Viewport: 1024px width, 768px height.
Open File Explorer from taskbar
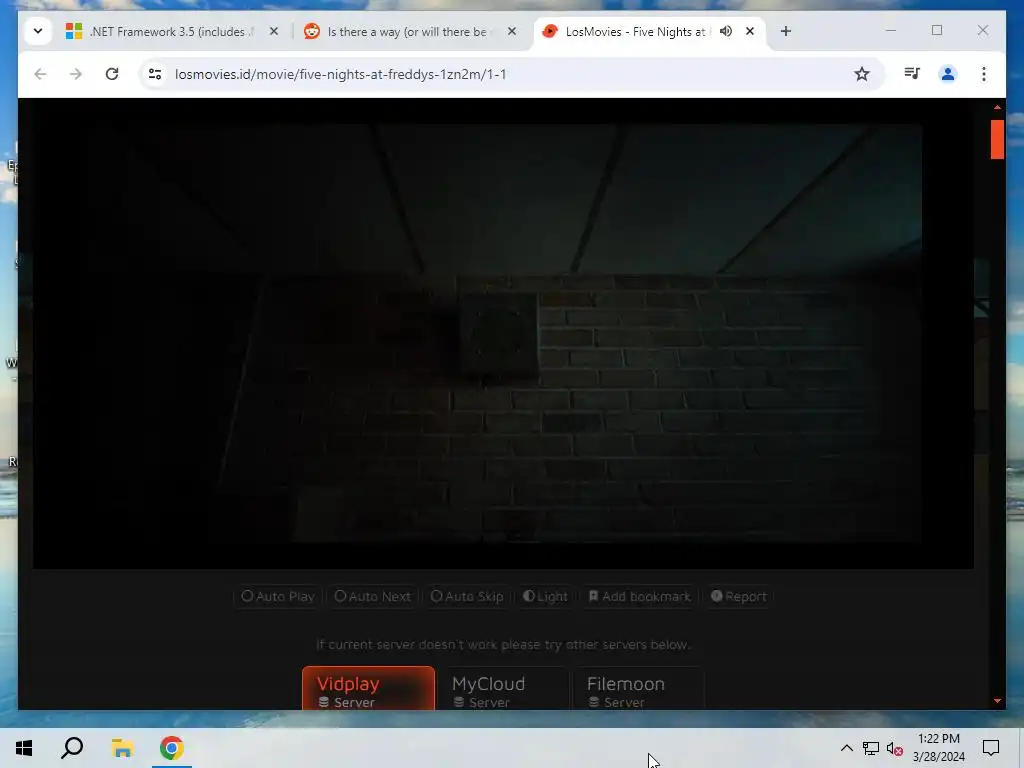click(x=122, y=748)
